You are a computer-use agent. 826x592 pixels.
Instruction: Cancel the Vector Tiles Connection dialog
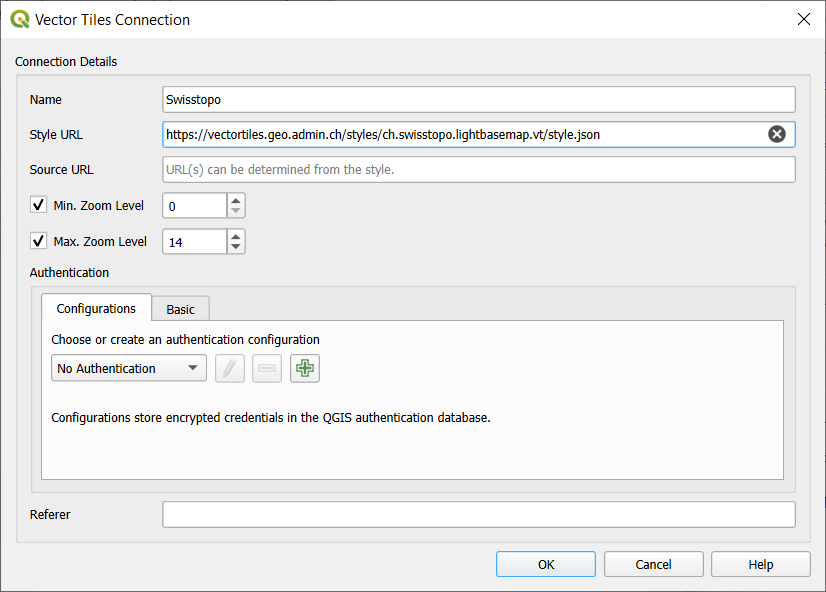653,564
